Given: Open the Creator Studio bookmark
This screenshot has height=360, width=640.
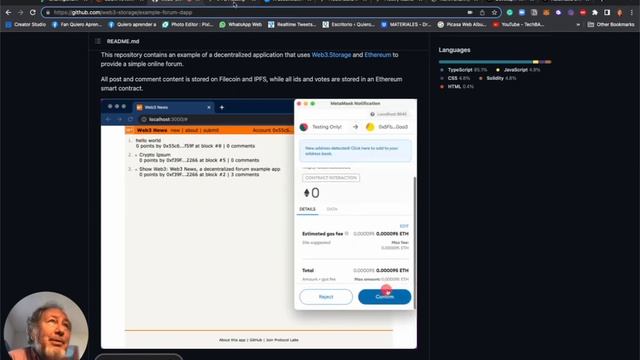Looking at the screenshot, I should [x=26, y=24].
